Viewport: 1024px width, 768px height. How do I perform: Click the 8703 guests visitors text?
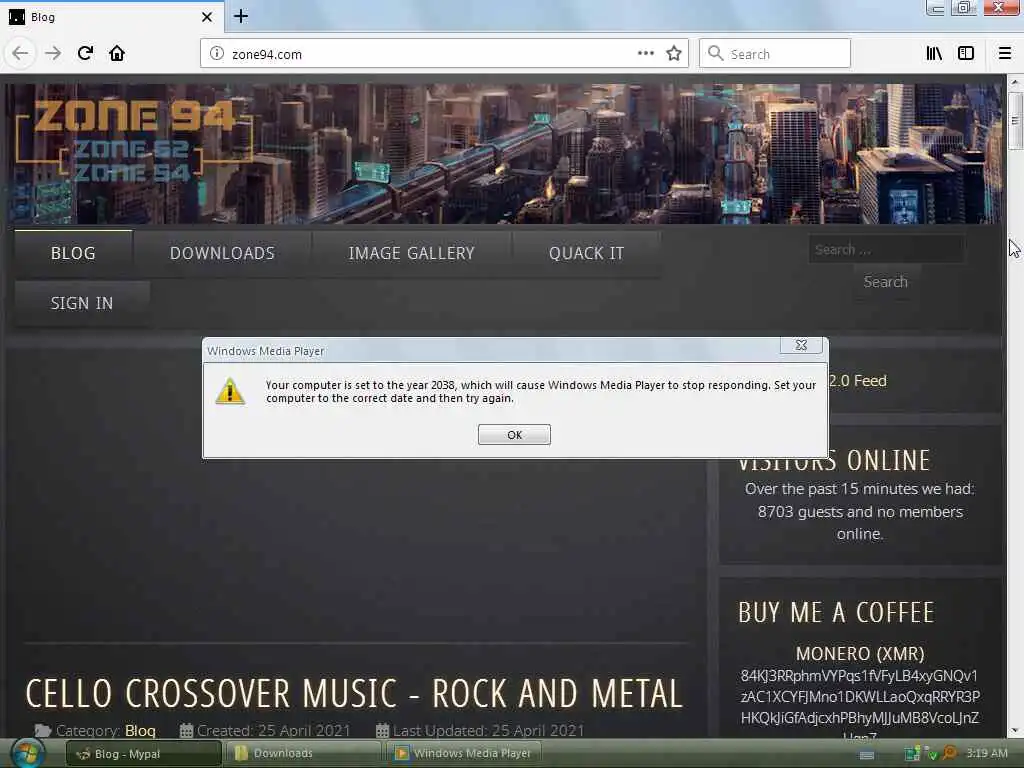pos(859,511)
